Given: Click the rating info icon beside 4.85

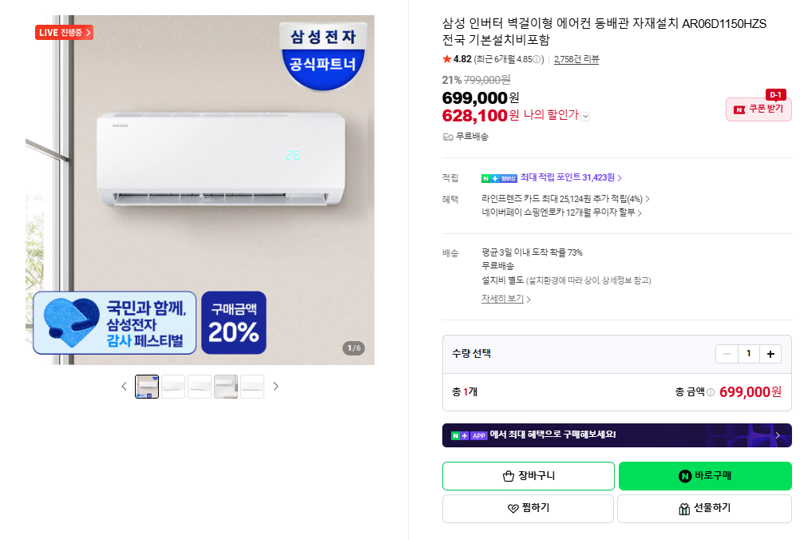Looking at the screenshot, I should tap(537, 60).
